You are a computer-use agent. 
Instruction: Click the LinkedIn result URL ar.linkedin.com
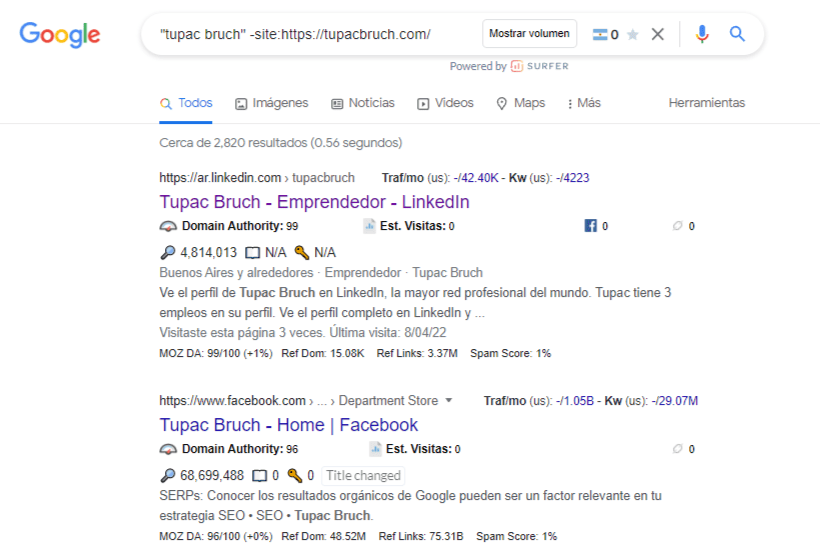tap(257, 178)
